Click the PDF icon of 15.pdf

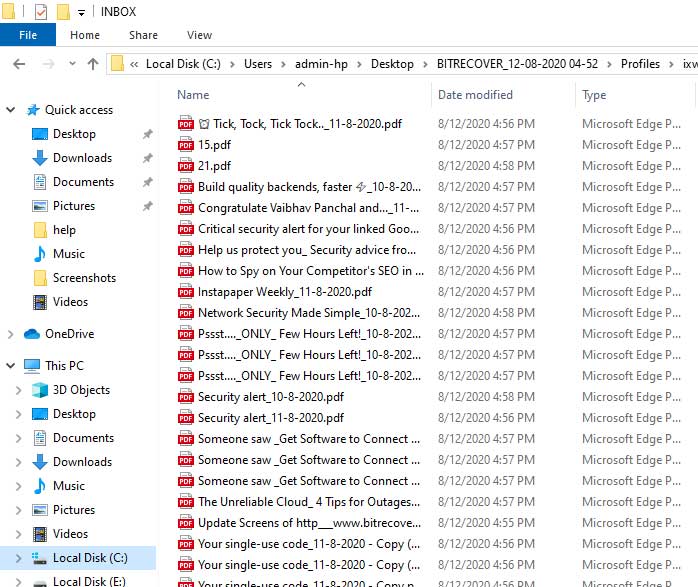click(x=185, y=145)
